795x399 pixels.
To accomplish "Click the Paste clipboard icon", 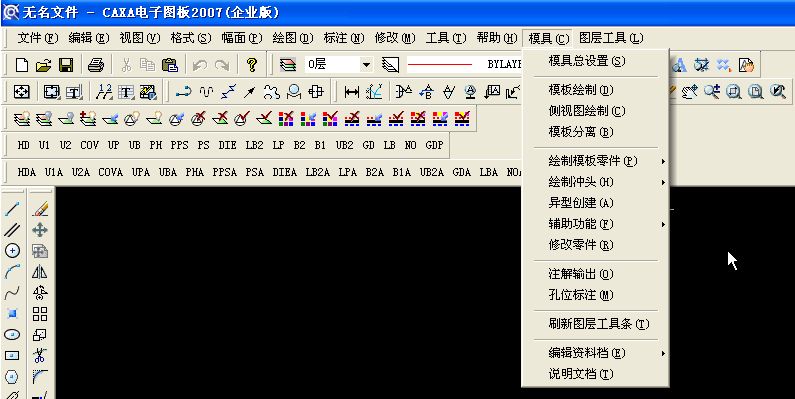I will (x=170, y=65).
